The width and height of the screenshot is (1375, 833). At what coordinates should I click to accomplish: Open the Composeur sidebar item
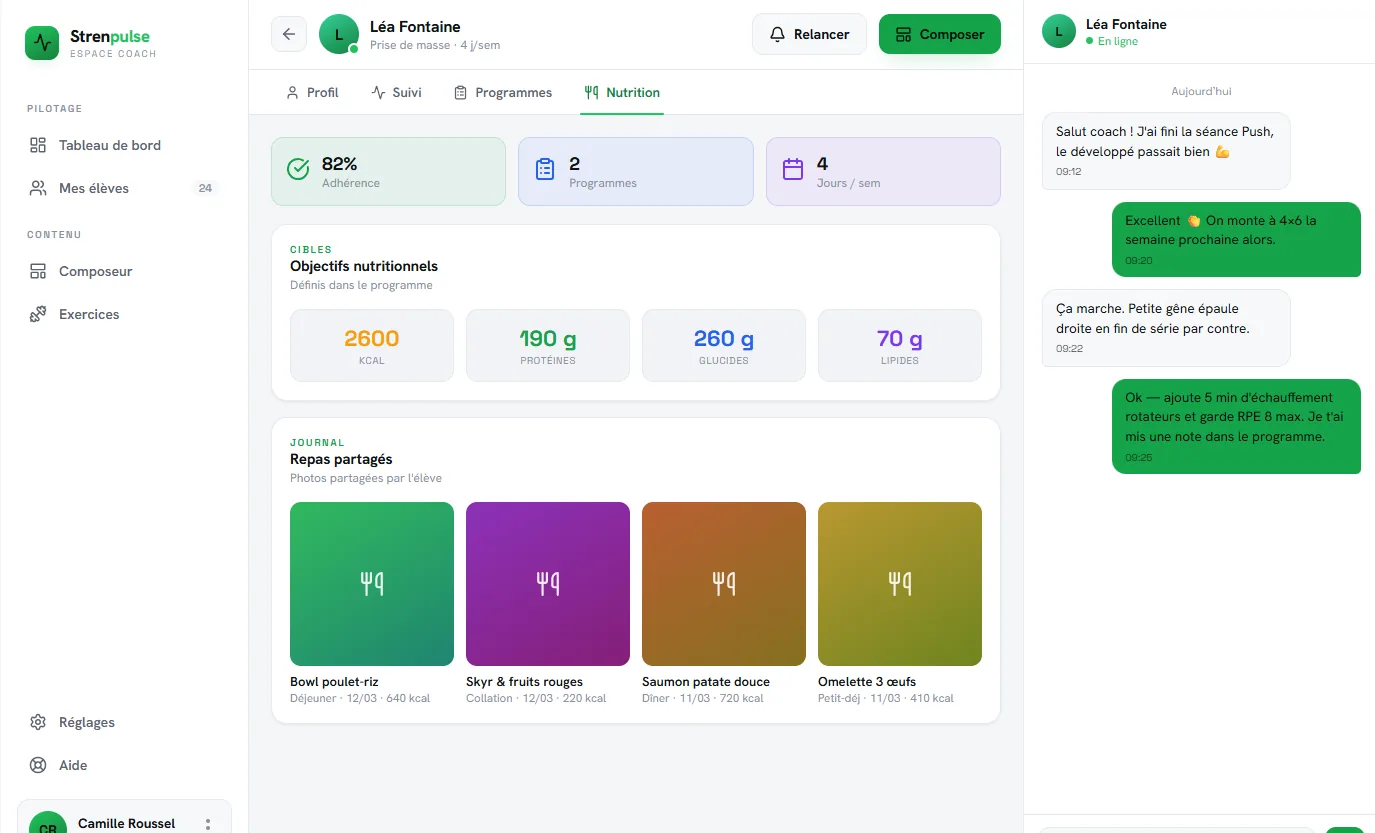[x=124, y=271]
